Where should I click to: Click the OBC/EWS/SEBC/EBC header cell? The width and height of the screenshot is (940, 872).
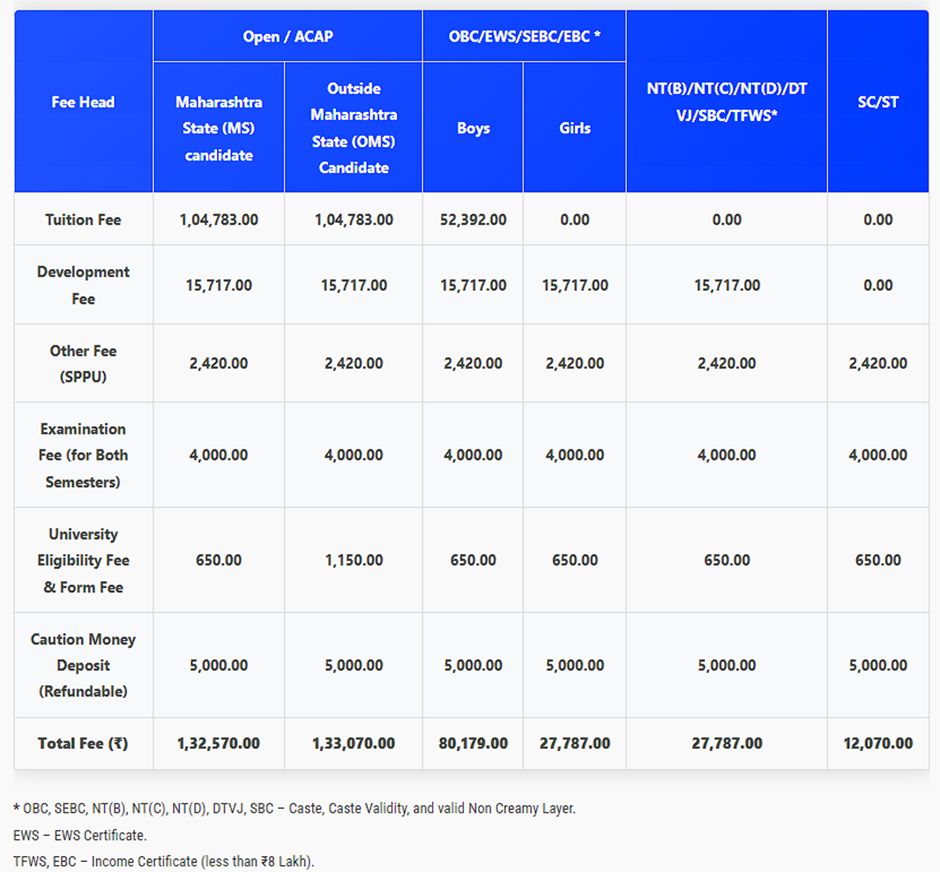point(524,36)
